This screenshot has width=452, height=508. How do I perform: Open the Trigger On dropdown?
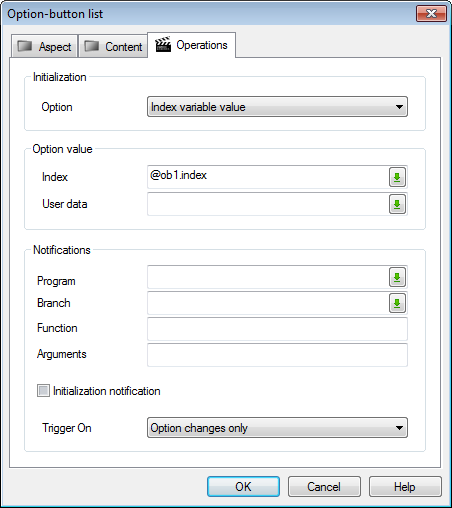[x=277, y=428]
